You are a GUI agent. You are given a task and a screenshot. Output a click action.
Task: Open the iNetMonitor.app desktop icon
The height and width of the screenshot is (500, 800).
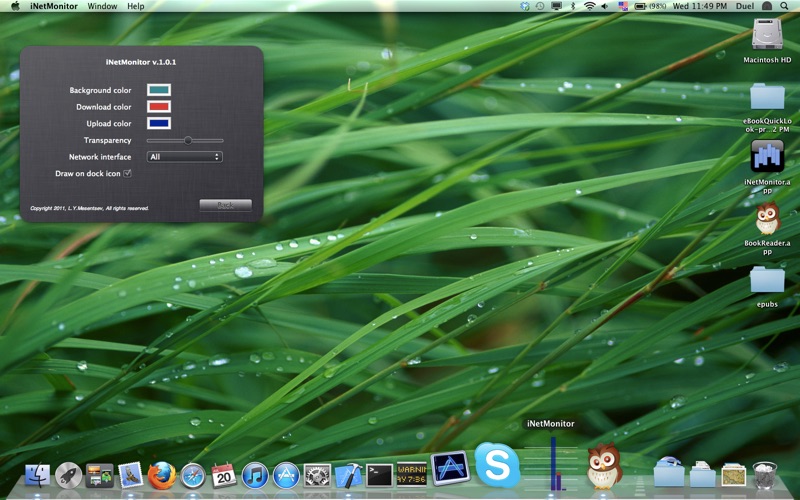pos(767,157)
